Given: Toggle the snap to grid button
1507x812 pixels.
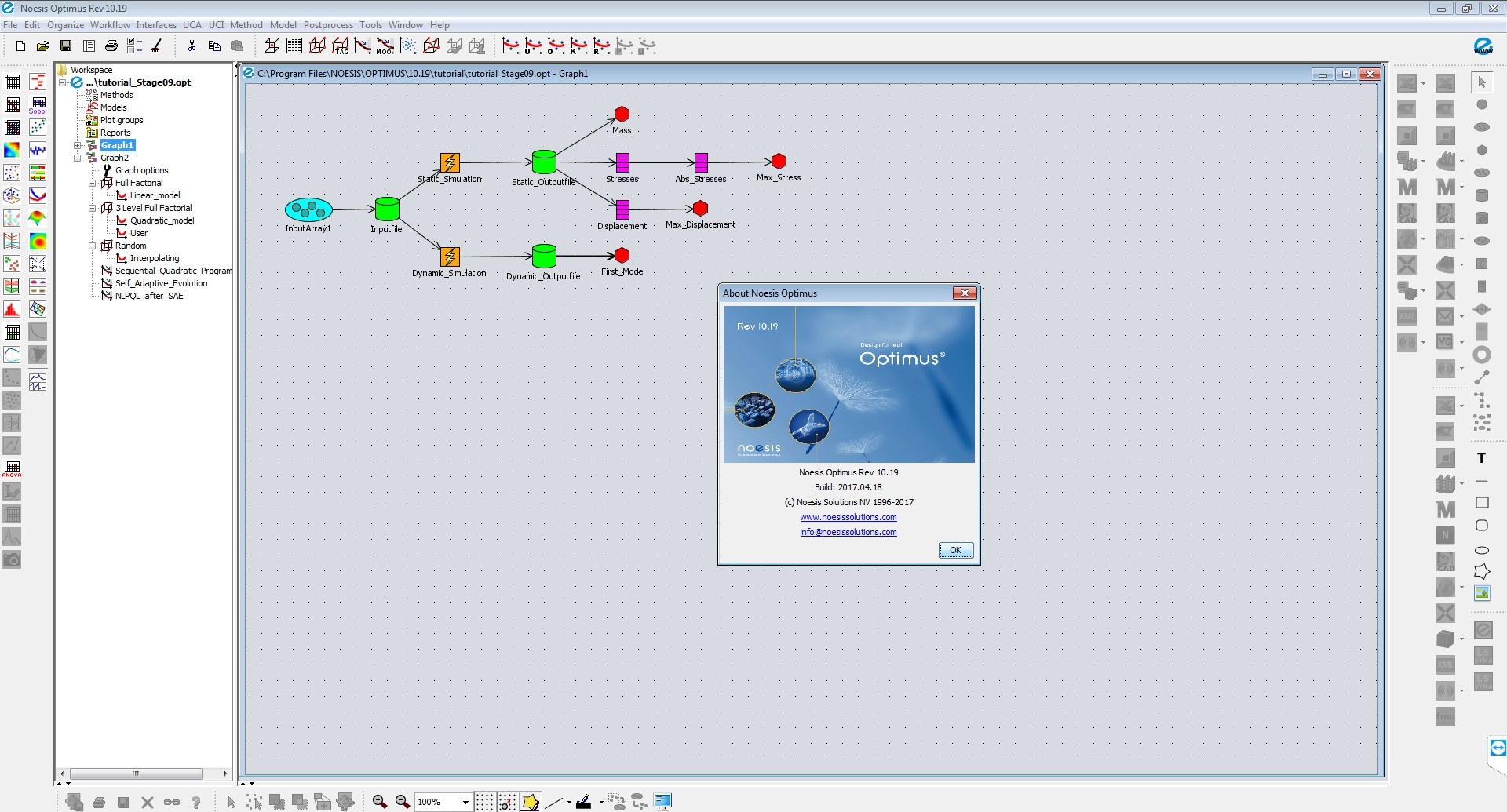Looking at the screenshot, I should pyautogui.click(x=507, y=801).
